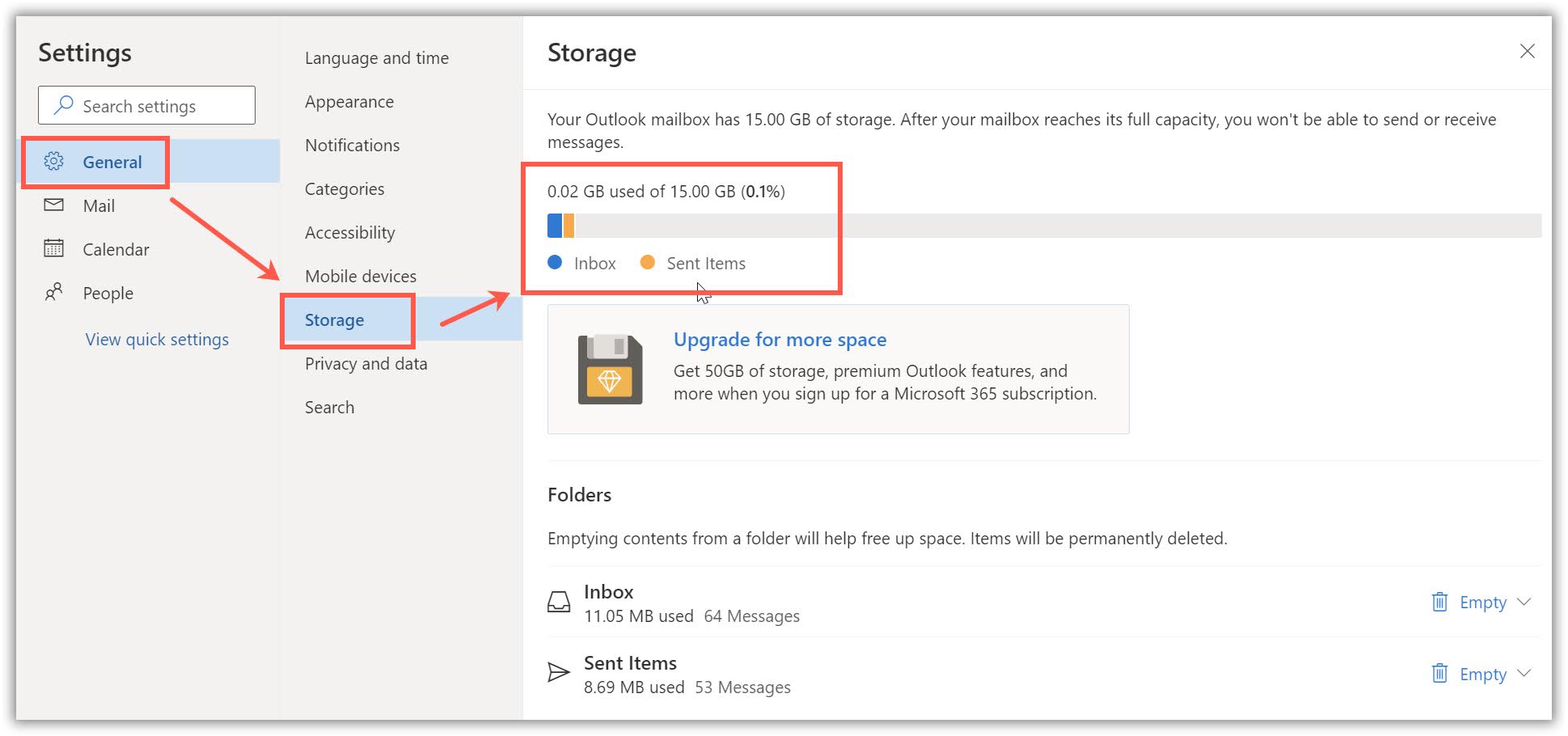Image resolution: width=1568 pixels, height=736 pixels.
Task: Expand the Inbox Empty dropdown chevron
Action: pyautogui.click(x=1524, y=602)
